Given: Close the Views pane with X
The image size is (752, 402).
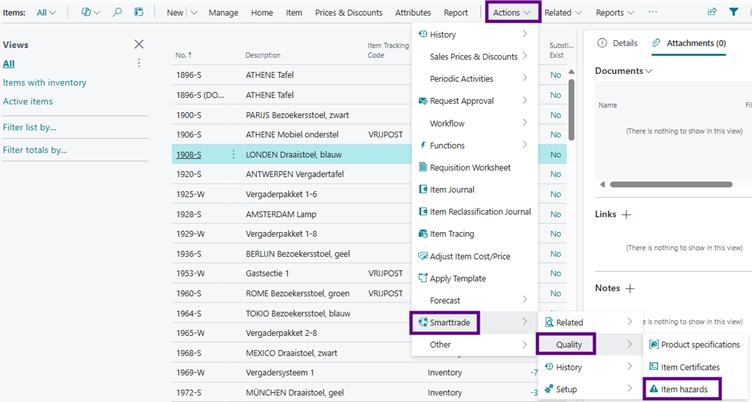Looking at the screenshot, I should point(139,44).
